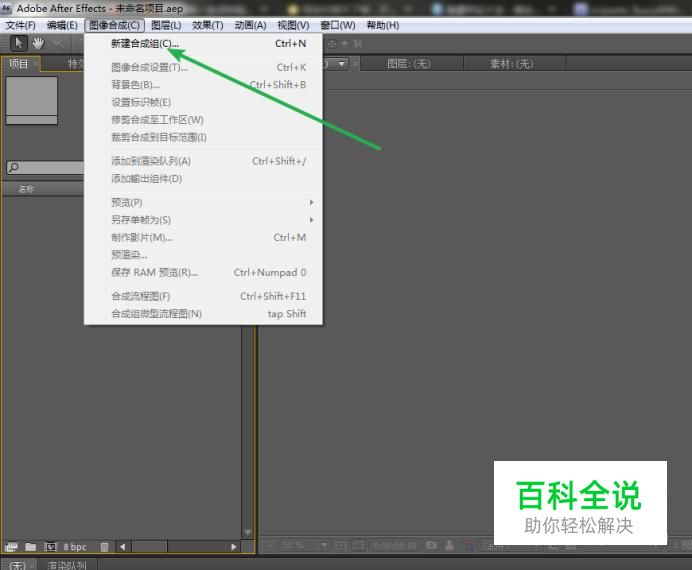Open the composition viewer dropdown arrow
Screen dimensions: 692x570
coord(341,64)
